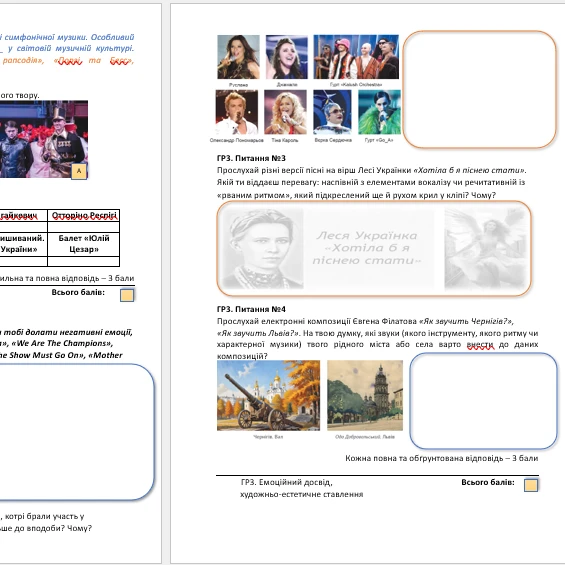Click the Тіна Кароль photo

(285, 112)
